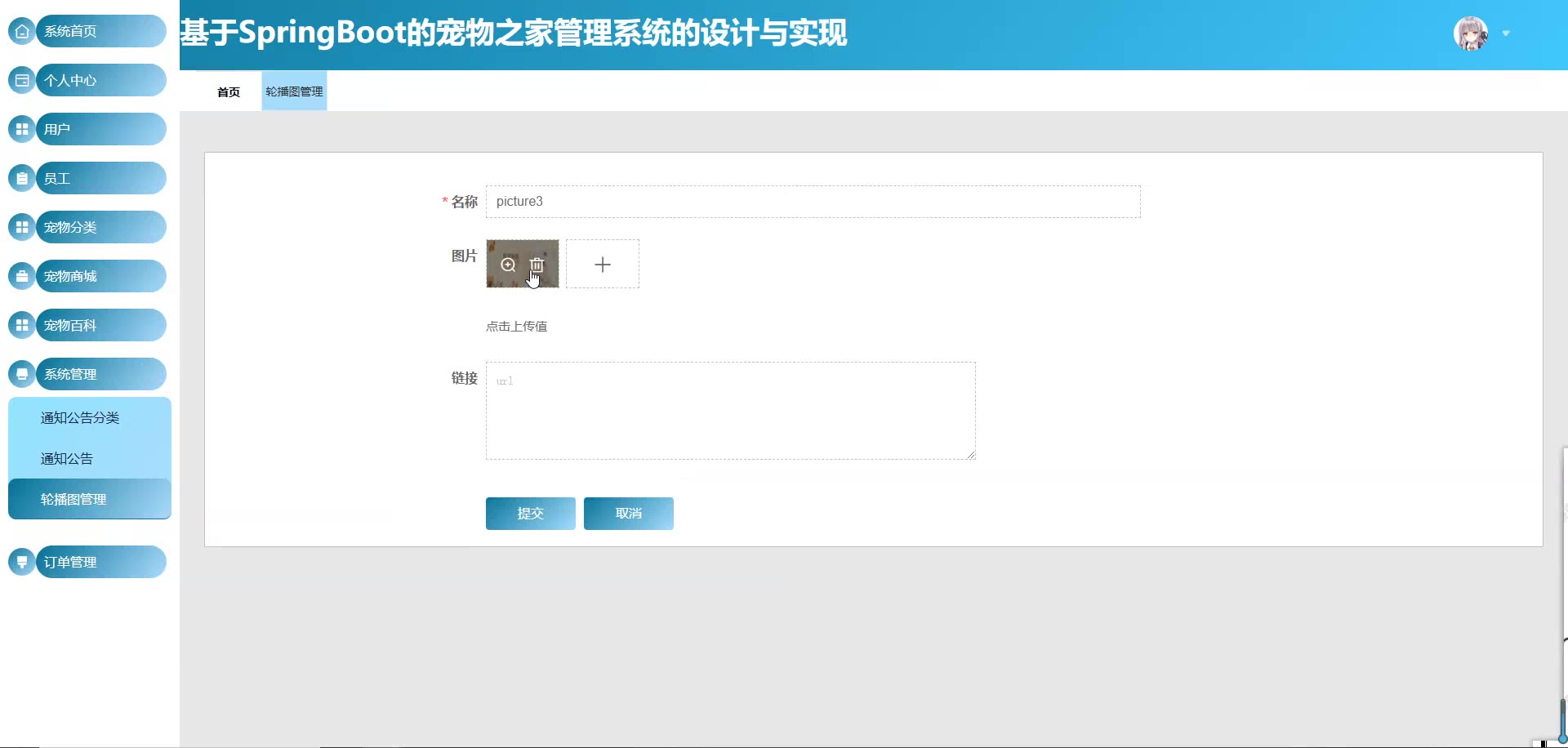
Task: Click the 链接 url text area
Action: pyautogui.click(x=731, y=411)
